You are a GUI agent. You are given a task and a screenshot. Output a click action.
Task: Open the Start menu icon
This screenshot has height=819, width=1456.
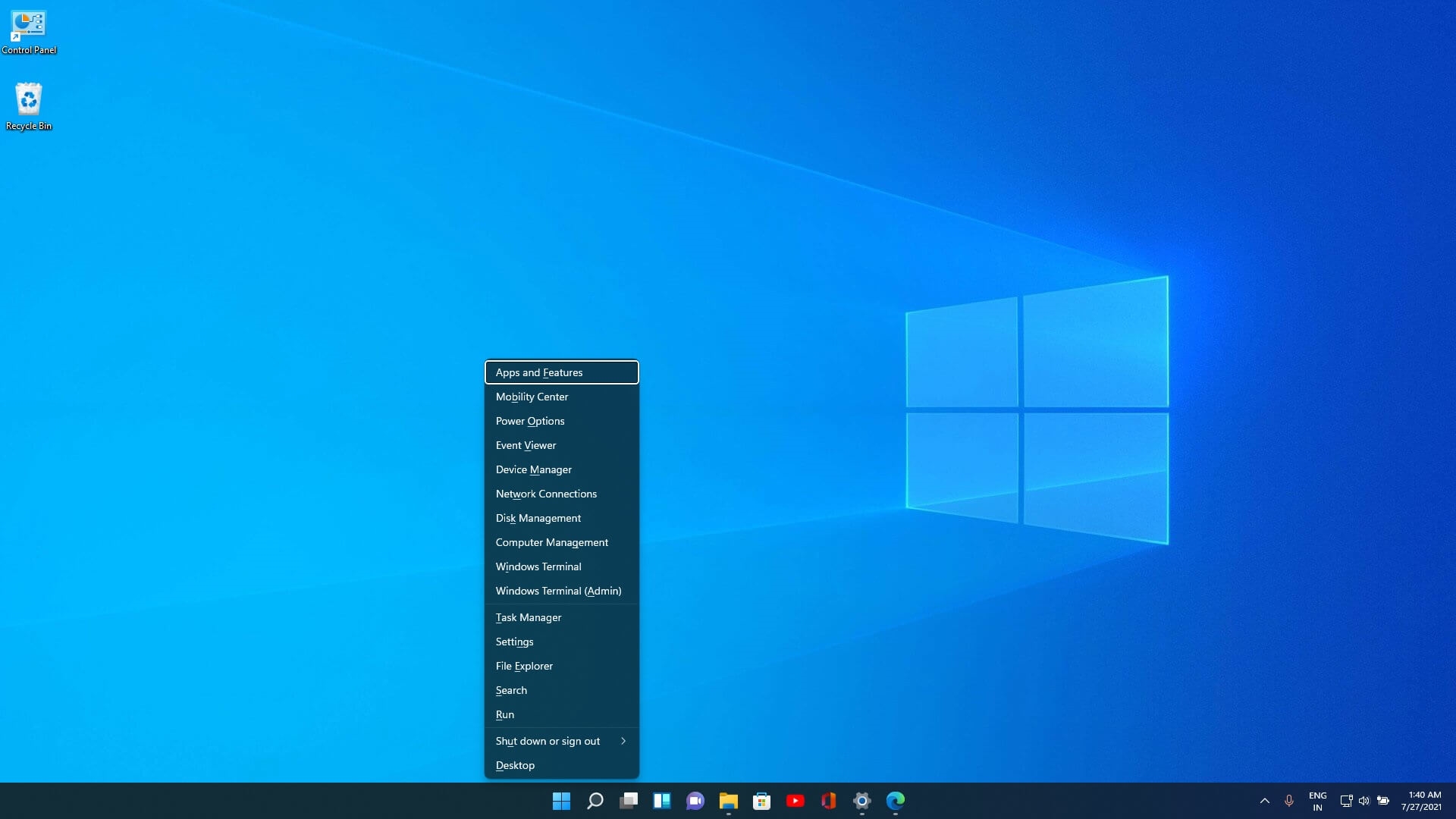pyautogui.click(x=561, y=800)
